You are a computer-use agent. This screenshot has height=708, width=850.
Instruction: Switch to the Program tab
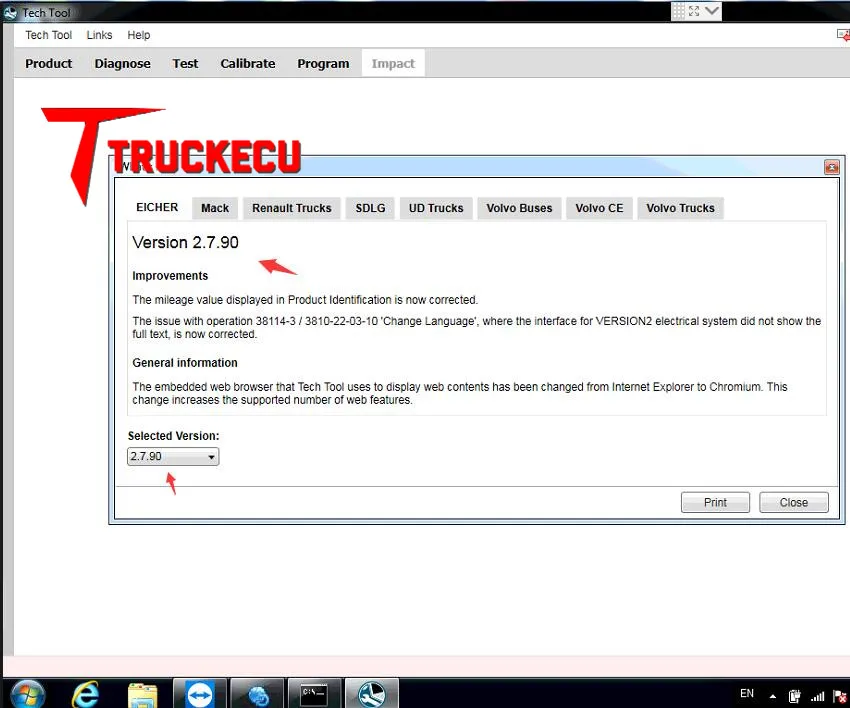coord(323,63)
